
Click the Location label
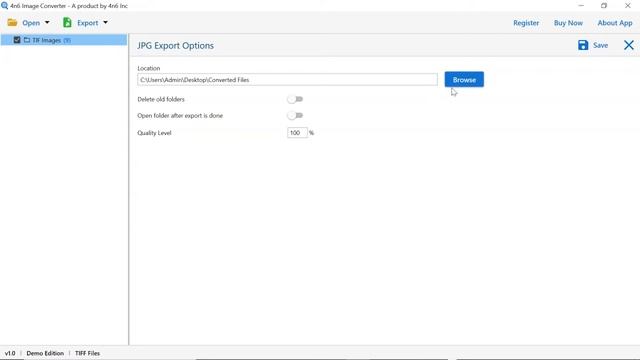[x=149, y=68]
